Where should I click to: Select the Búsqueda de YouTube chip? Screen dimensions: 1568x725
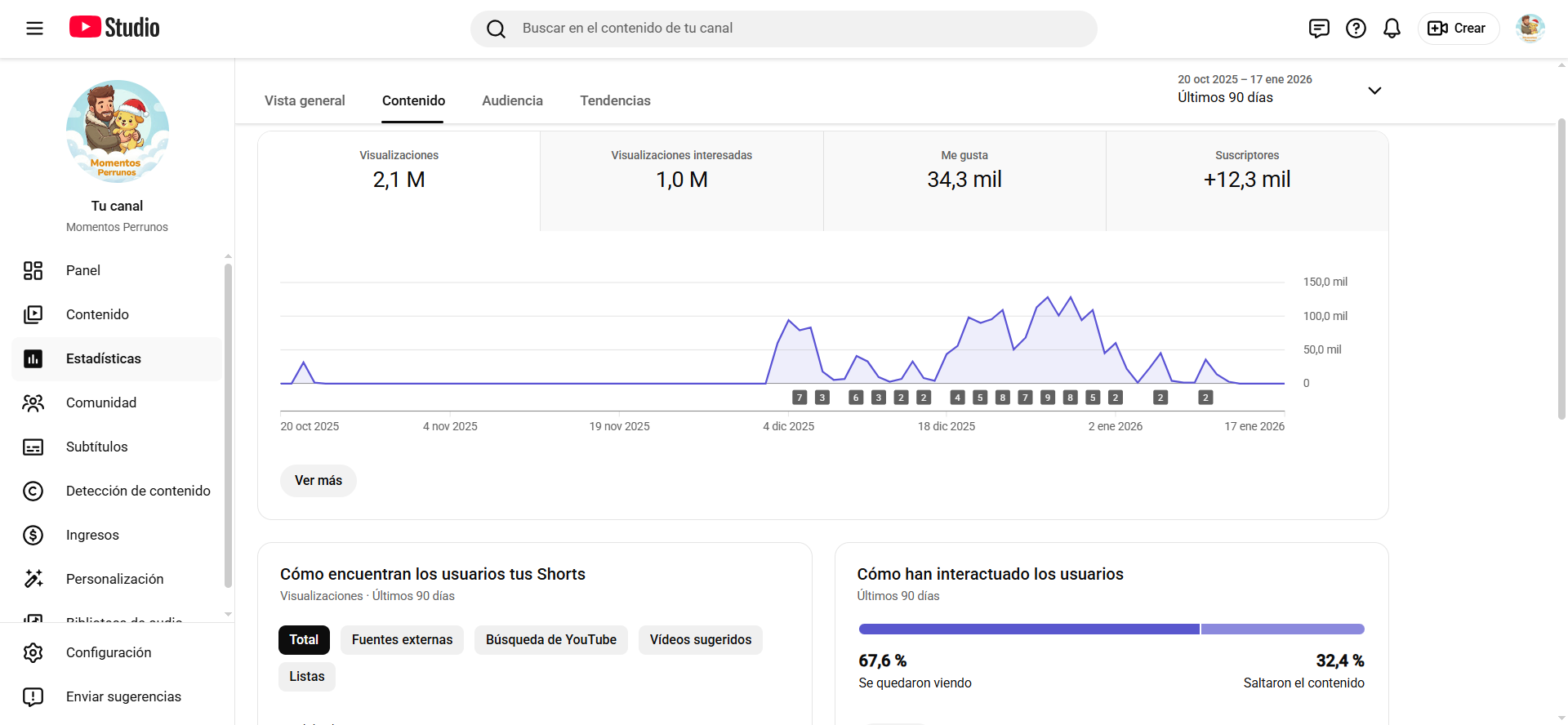click(x=550, y=640)
